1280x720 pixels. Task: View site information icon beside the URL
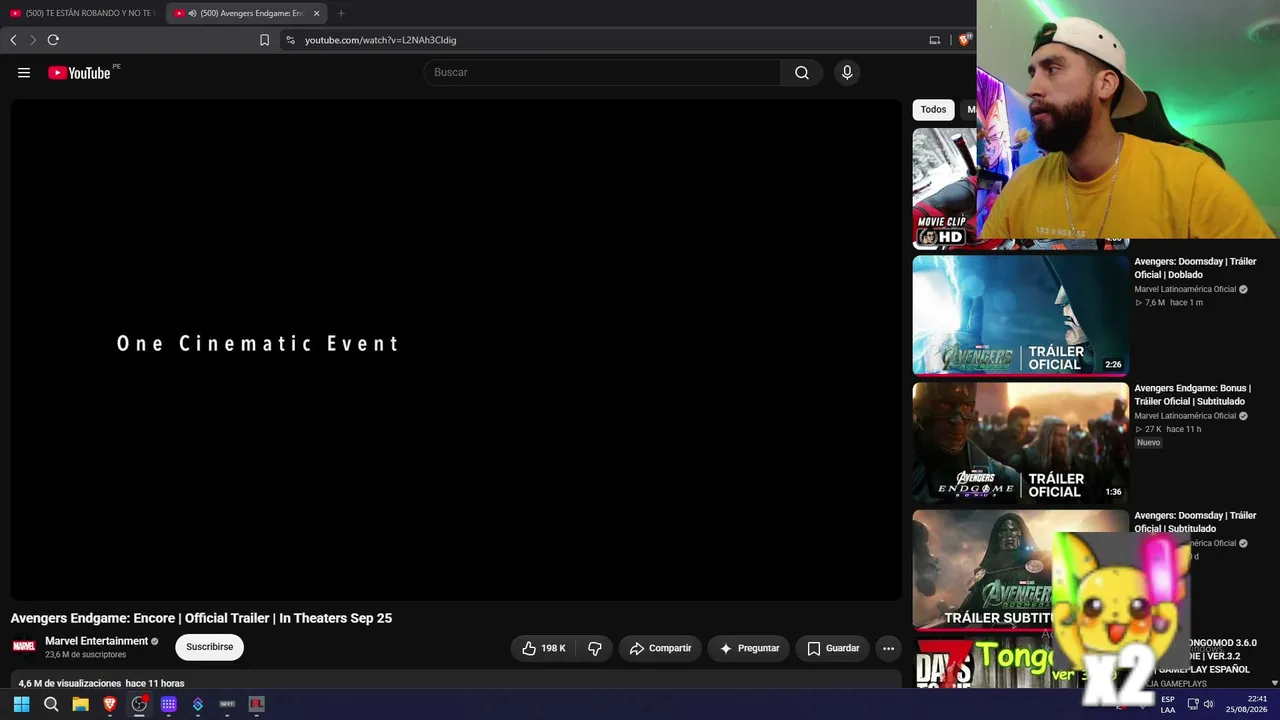290,40
